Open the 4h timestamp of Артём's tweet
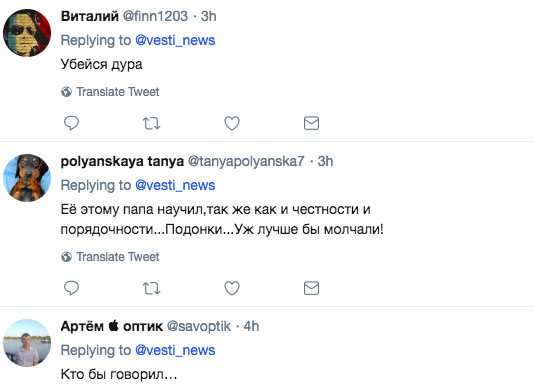This screenshot has width=534, height=392. coord(251,326)
